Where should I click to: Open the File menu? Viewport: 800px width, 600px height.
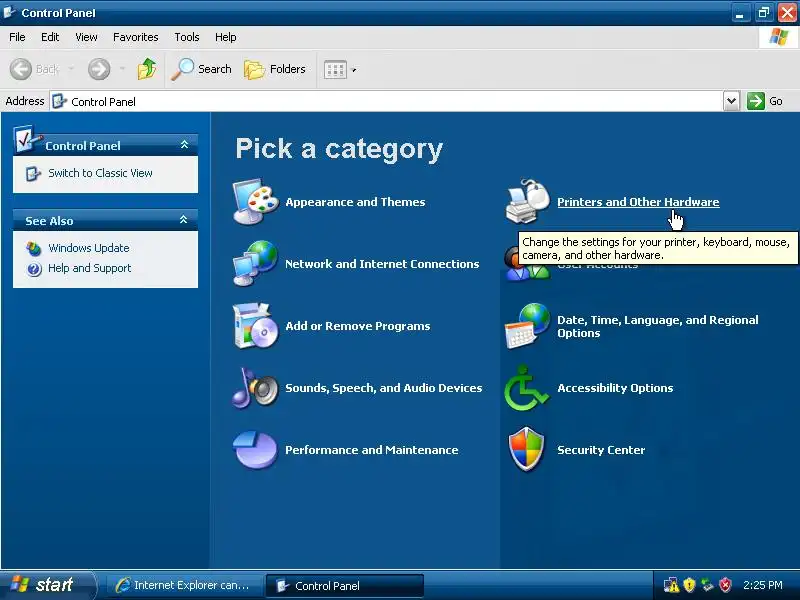[x=17, y=37]
